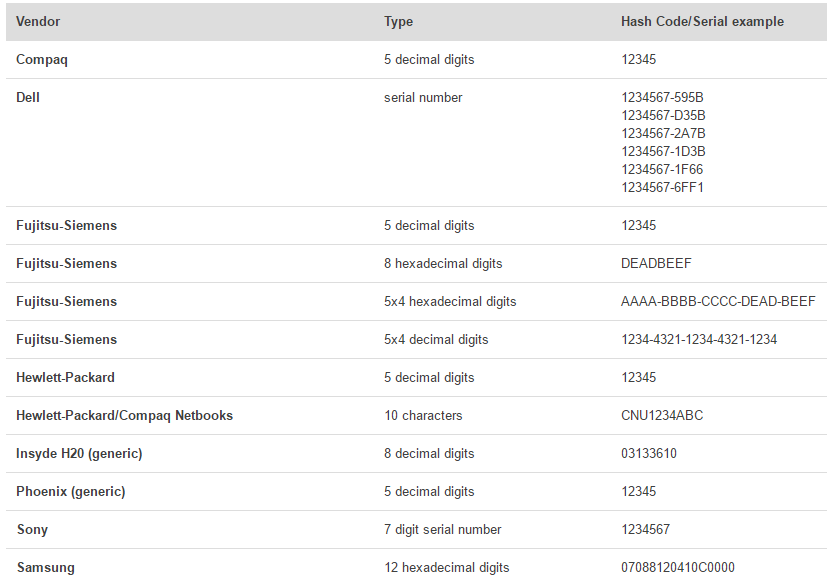Select the Dell row's "serial number" type

point(423,98)
